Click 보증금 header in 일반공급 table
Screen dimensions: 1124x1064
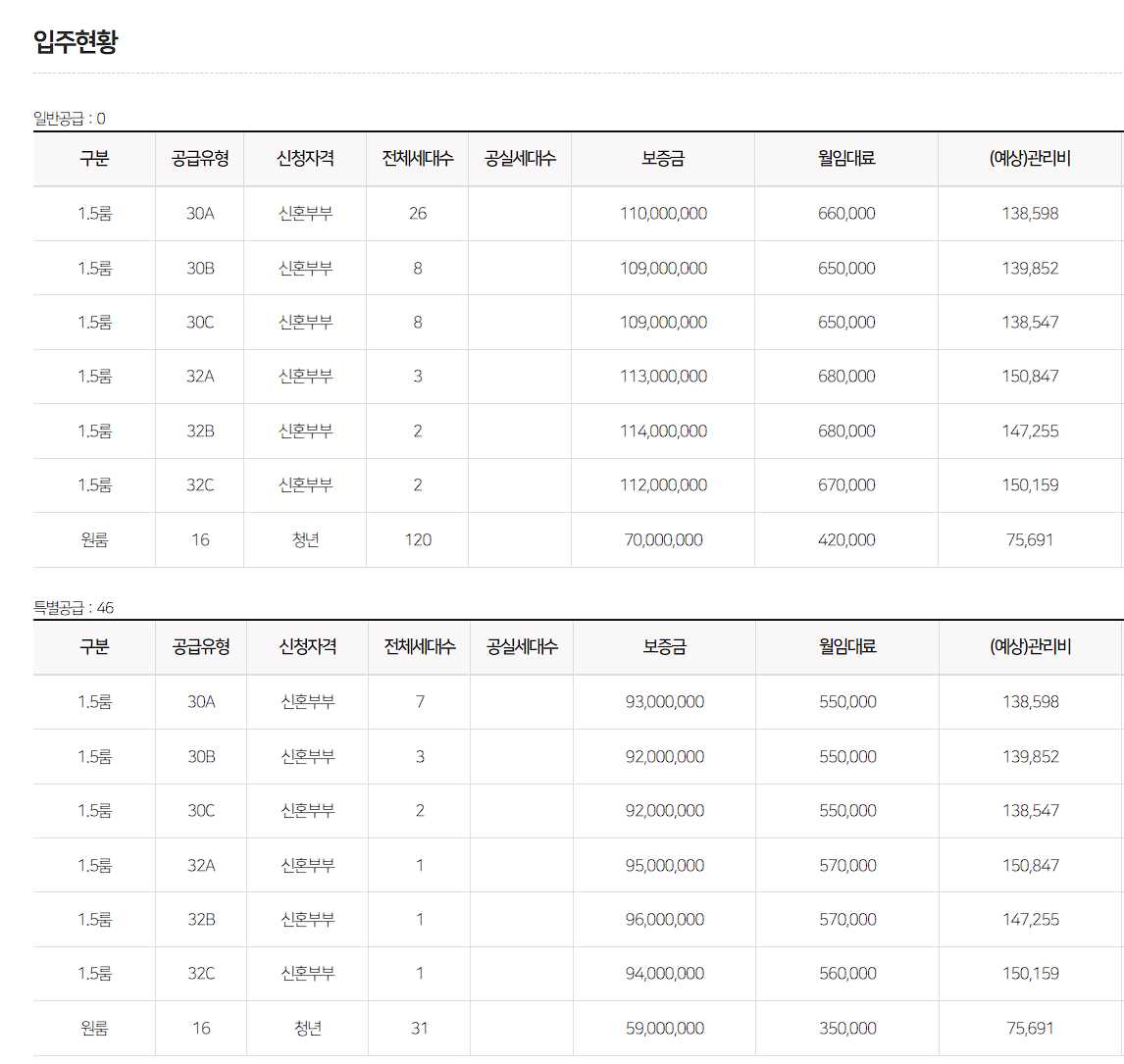pyautogui.click(x=663, y=158)
